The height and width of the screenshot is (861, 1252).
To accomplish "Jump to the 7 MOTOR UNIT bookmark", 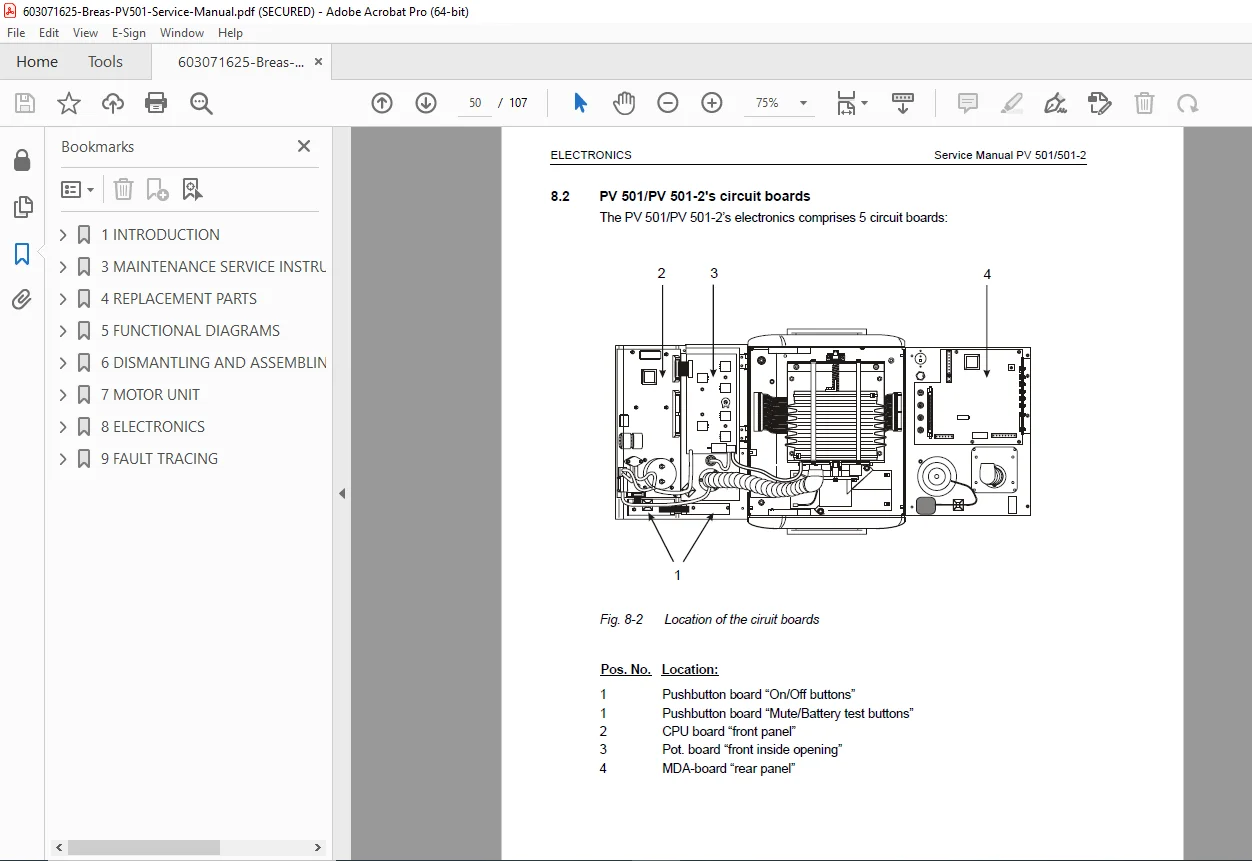I will [x=150, y=395].
